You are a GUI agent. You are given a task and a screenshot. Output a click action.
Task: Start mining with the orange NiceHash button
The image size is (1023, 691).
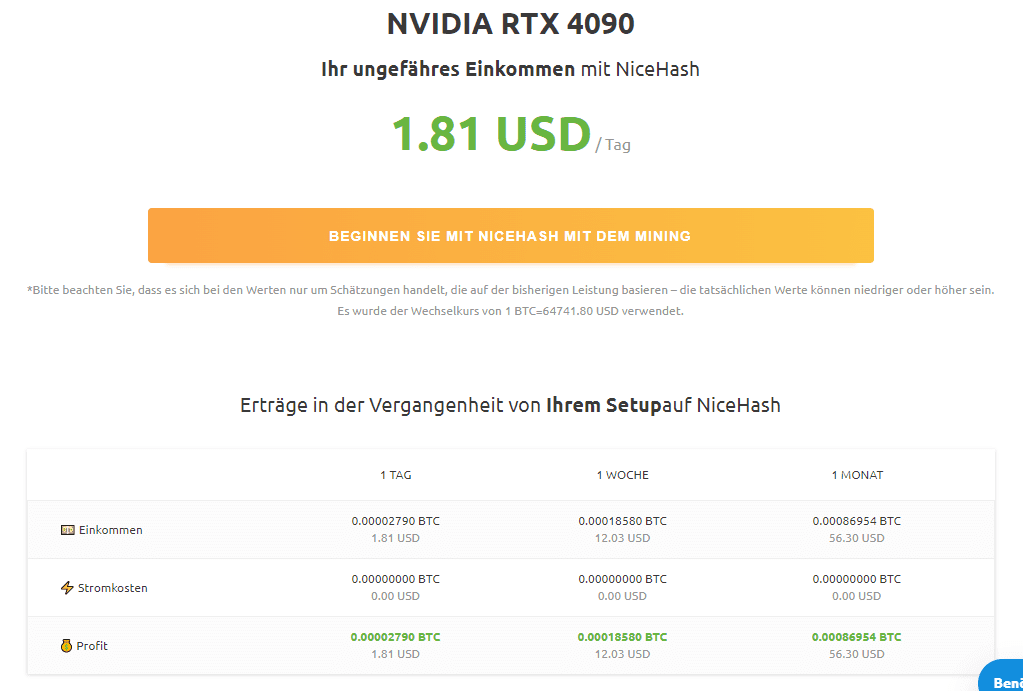click(510, 236)
